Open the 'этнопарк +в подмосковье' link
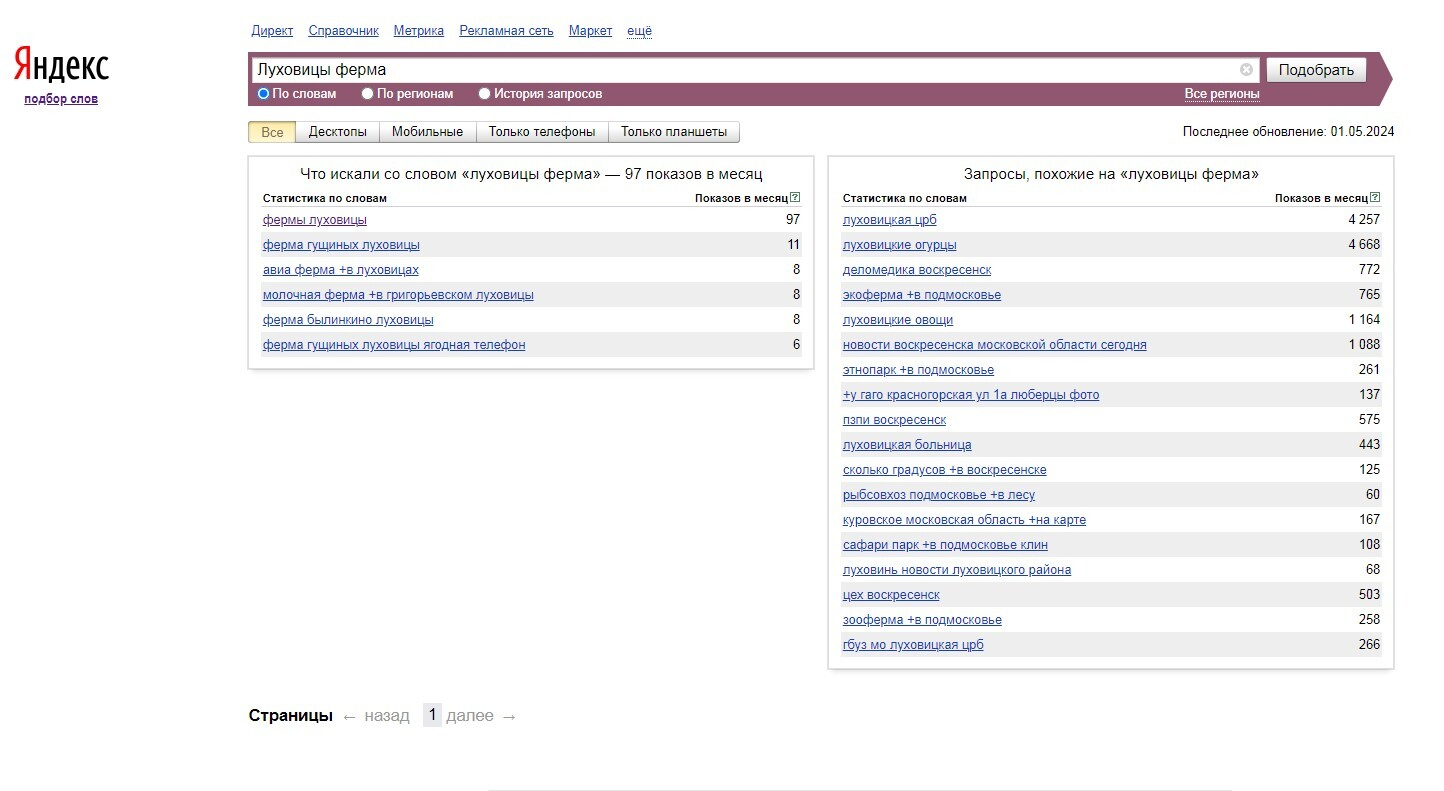The image size is (1444, 791). (x=918, y=370)
